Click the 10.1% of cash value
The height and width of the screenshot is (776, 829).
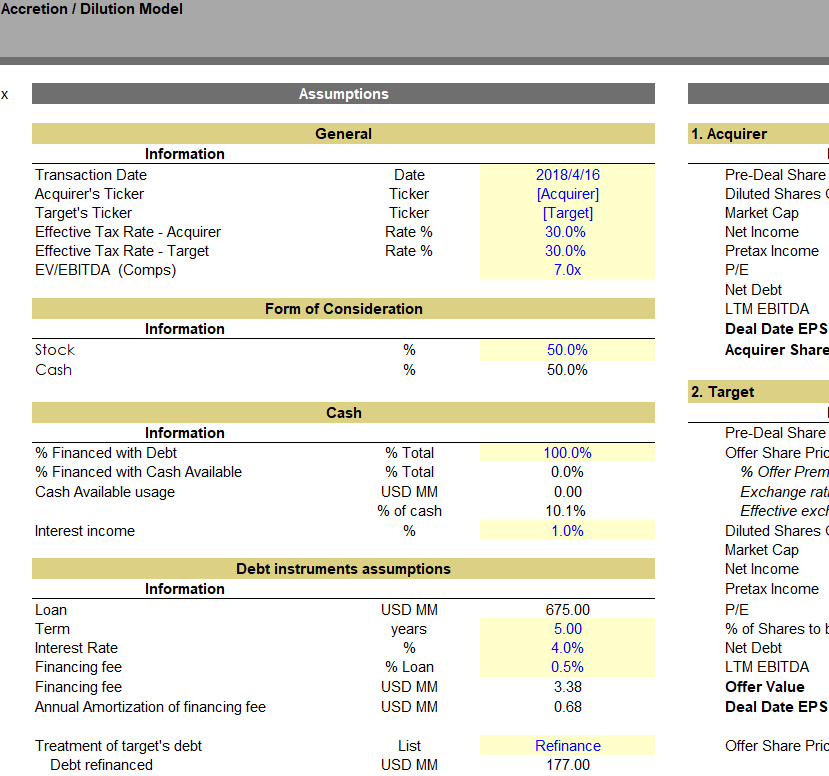click(567, 511)
